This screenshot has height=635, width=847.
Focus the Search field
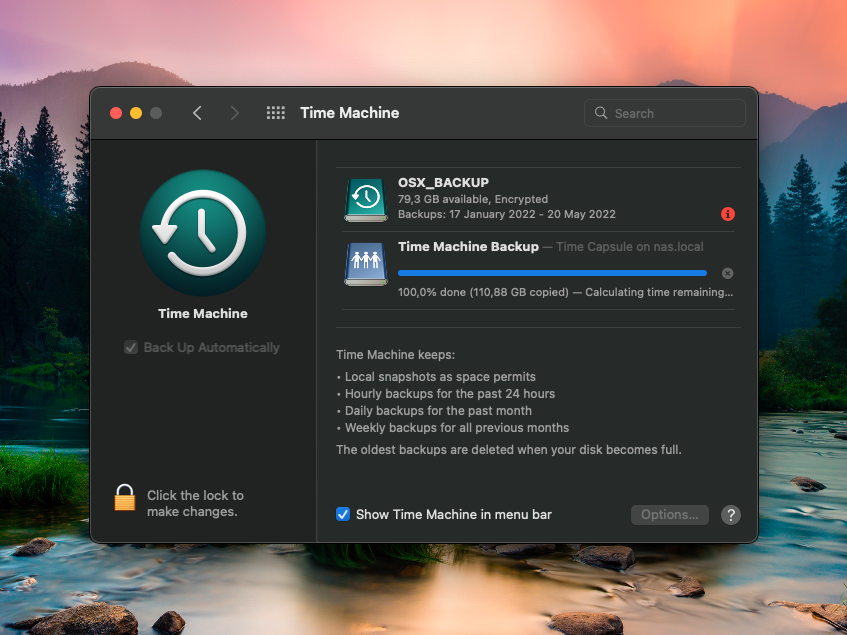[664, 113]
